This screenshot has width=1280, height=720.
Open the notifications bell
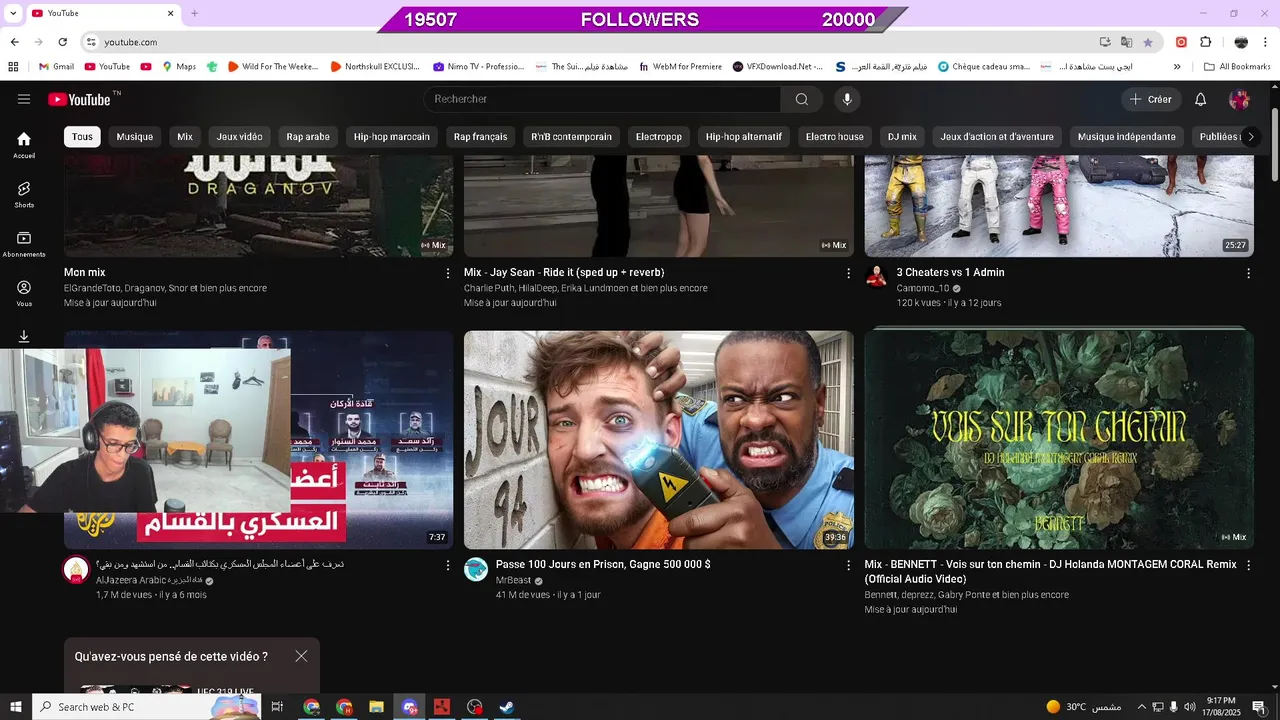1201,99
